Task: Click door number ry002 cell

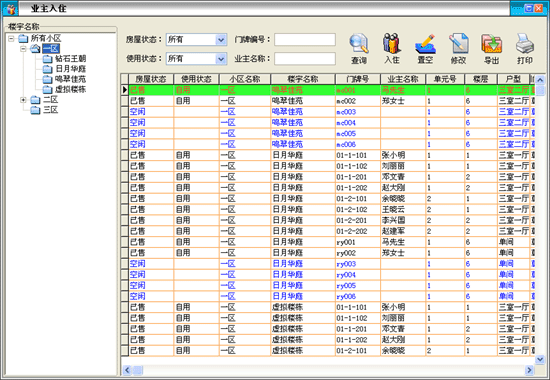Action: tap(358, 253)
